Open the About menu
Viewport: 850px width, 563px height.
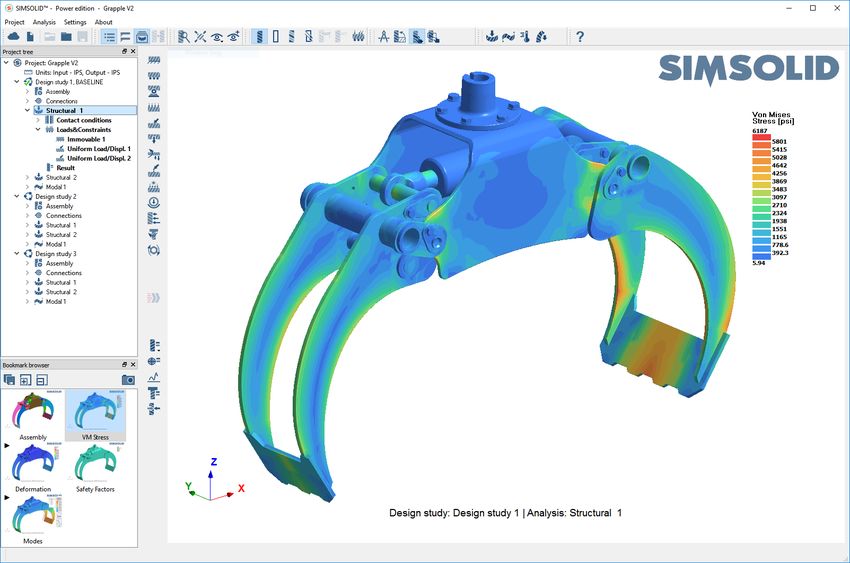pos(104,22)
